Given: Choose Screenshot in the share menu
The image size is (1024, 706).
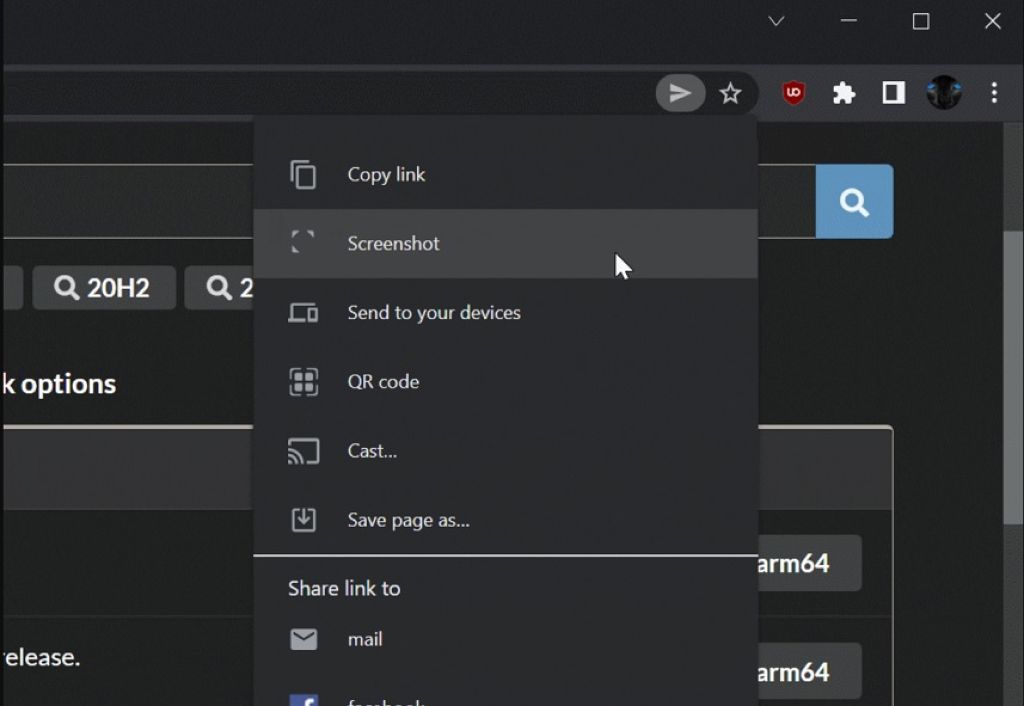Looking at the screenshot, I should (393, 243).
